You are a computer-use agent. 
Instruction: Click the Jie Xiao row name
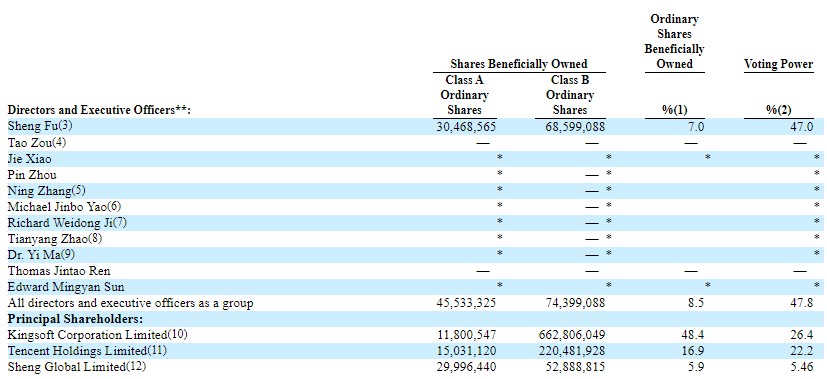click(x=30, y=159)
